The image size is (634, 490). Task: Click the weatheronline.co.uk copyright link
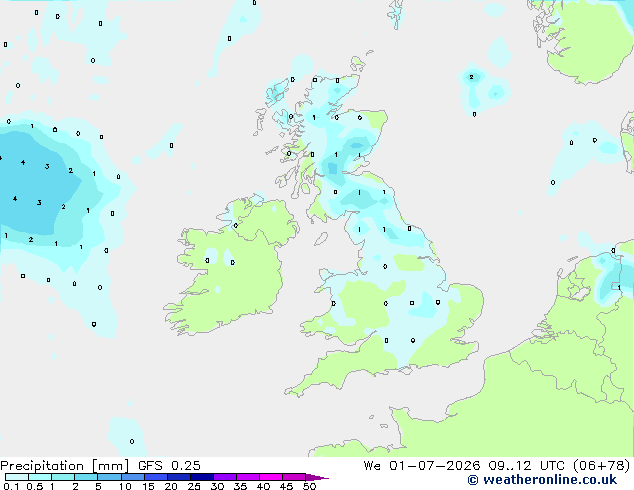(542, 480)
